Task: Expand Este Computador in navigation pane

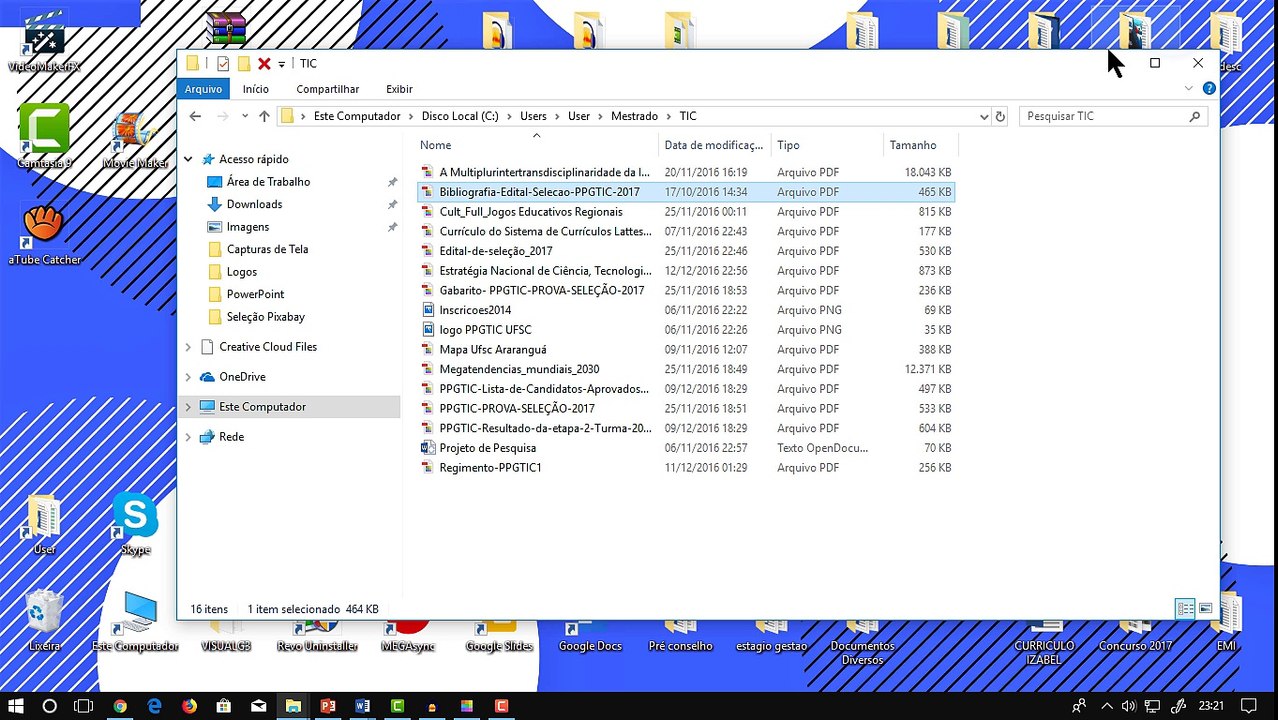Action: point(188,407)
